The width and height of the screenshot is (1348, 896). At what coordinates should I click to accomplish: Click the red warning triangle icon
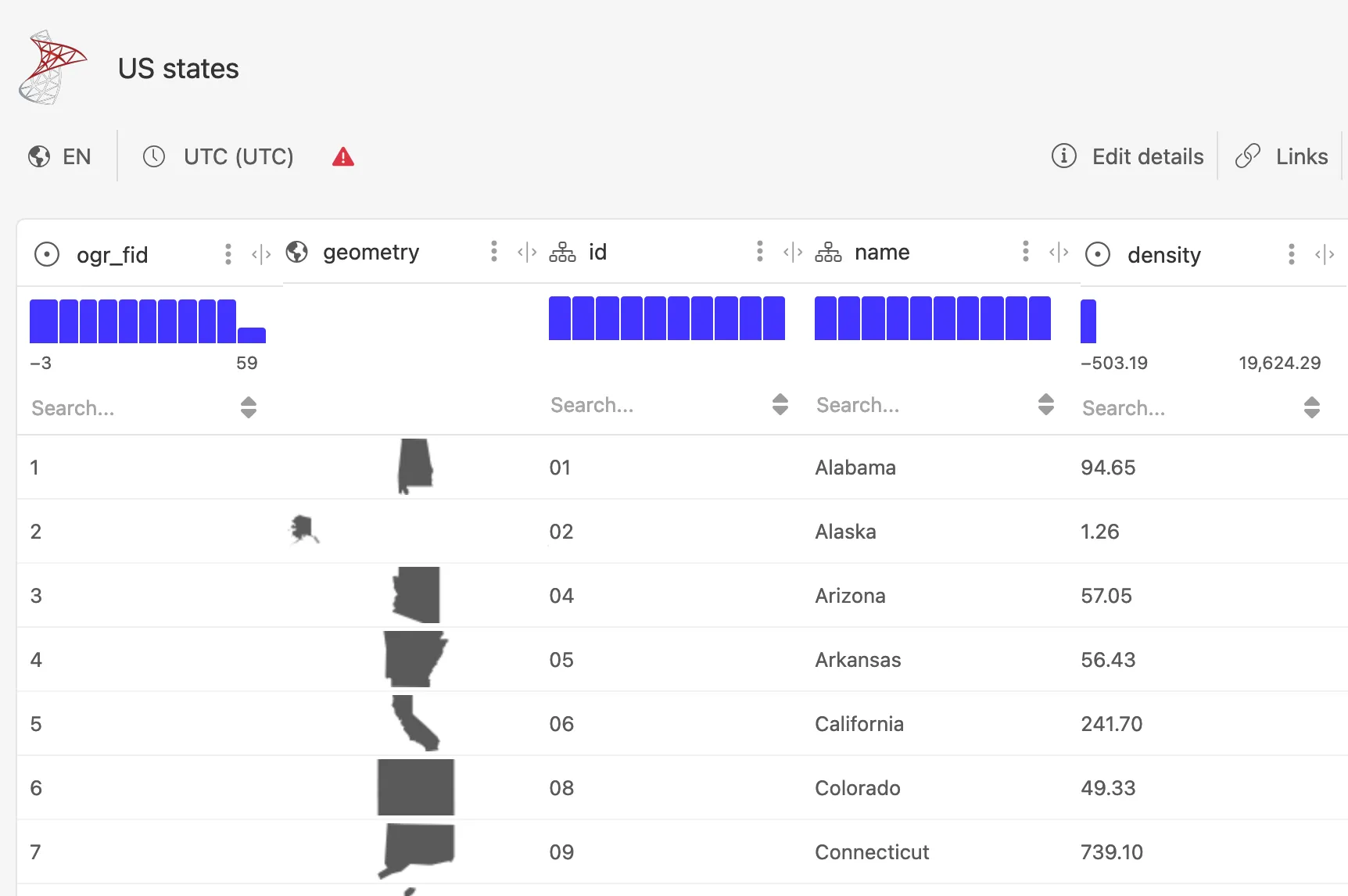click(343, 157)
